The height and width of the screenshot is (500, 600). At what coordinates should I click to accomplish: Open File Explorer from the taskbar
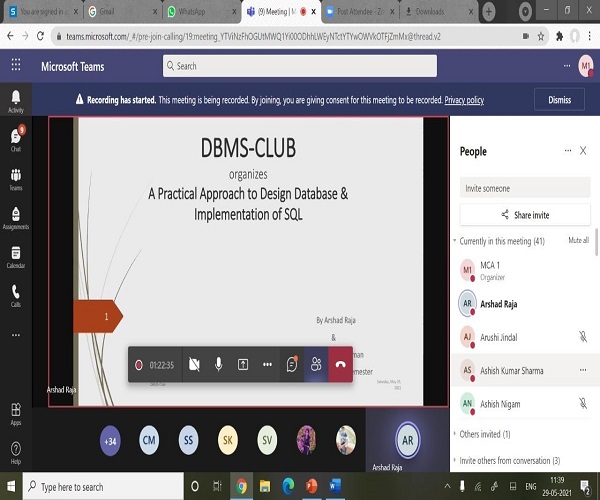pos(264,486)
